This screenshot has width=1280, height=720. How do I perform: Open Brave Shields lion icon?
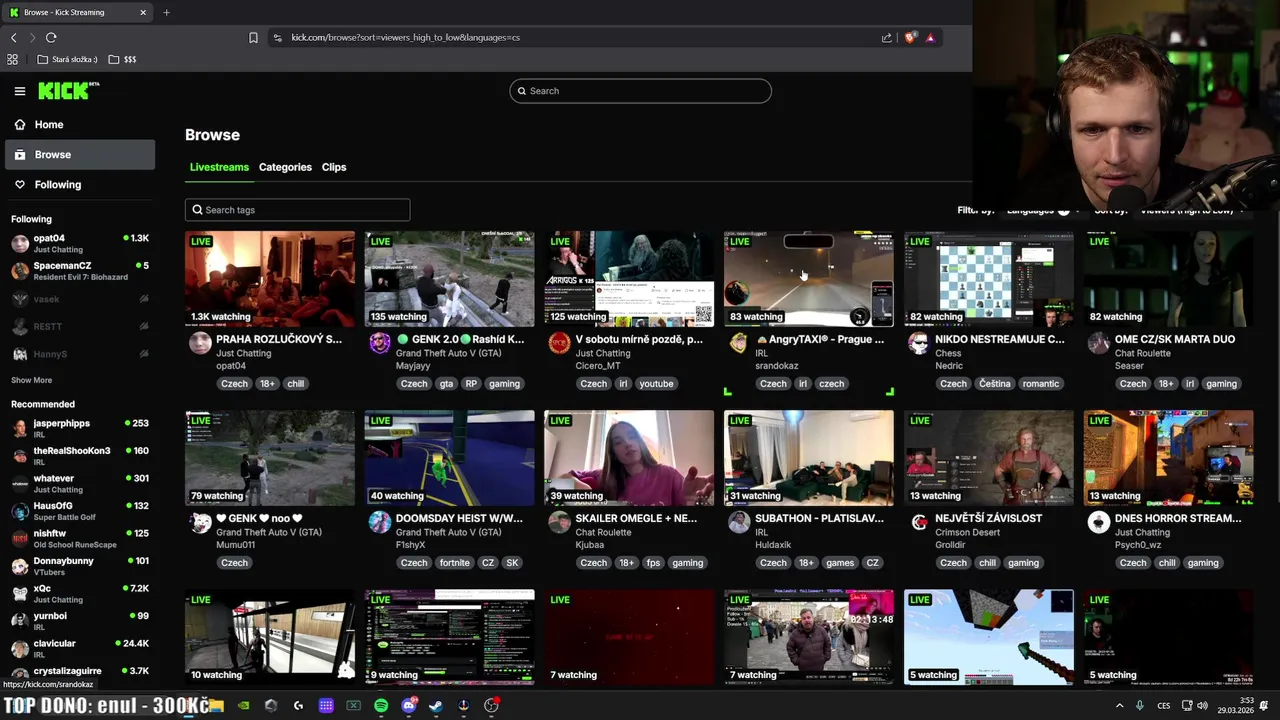(910, 38)
